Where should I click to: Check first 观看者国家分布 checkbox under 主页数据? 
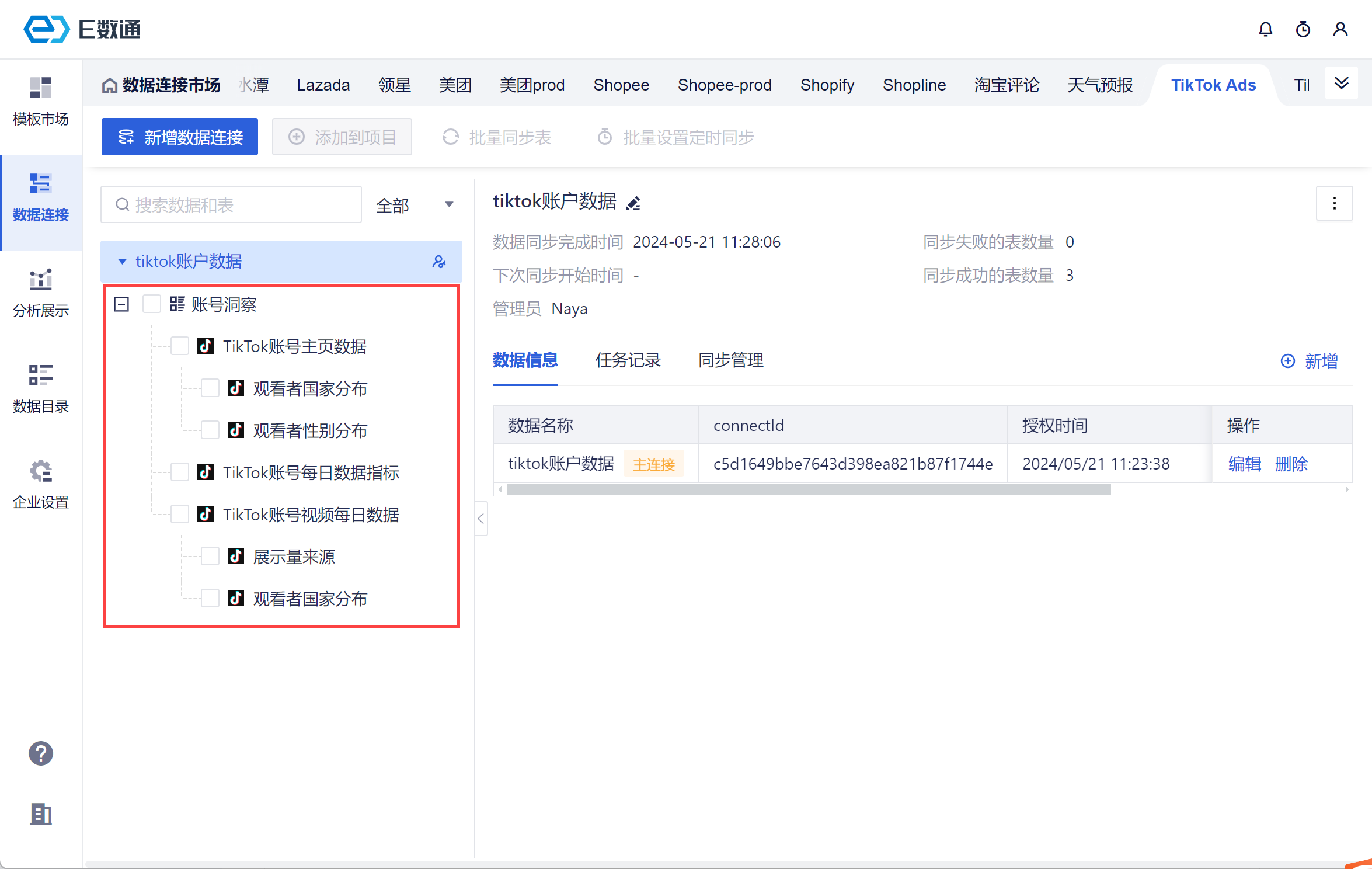210,388
